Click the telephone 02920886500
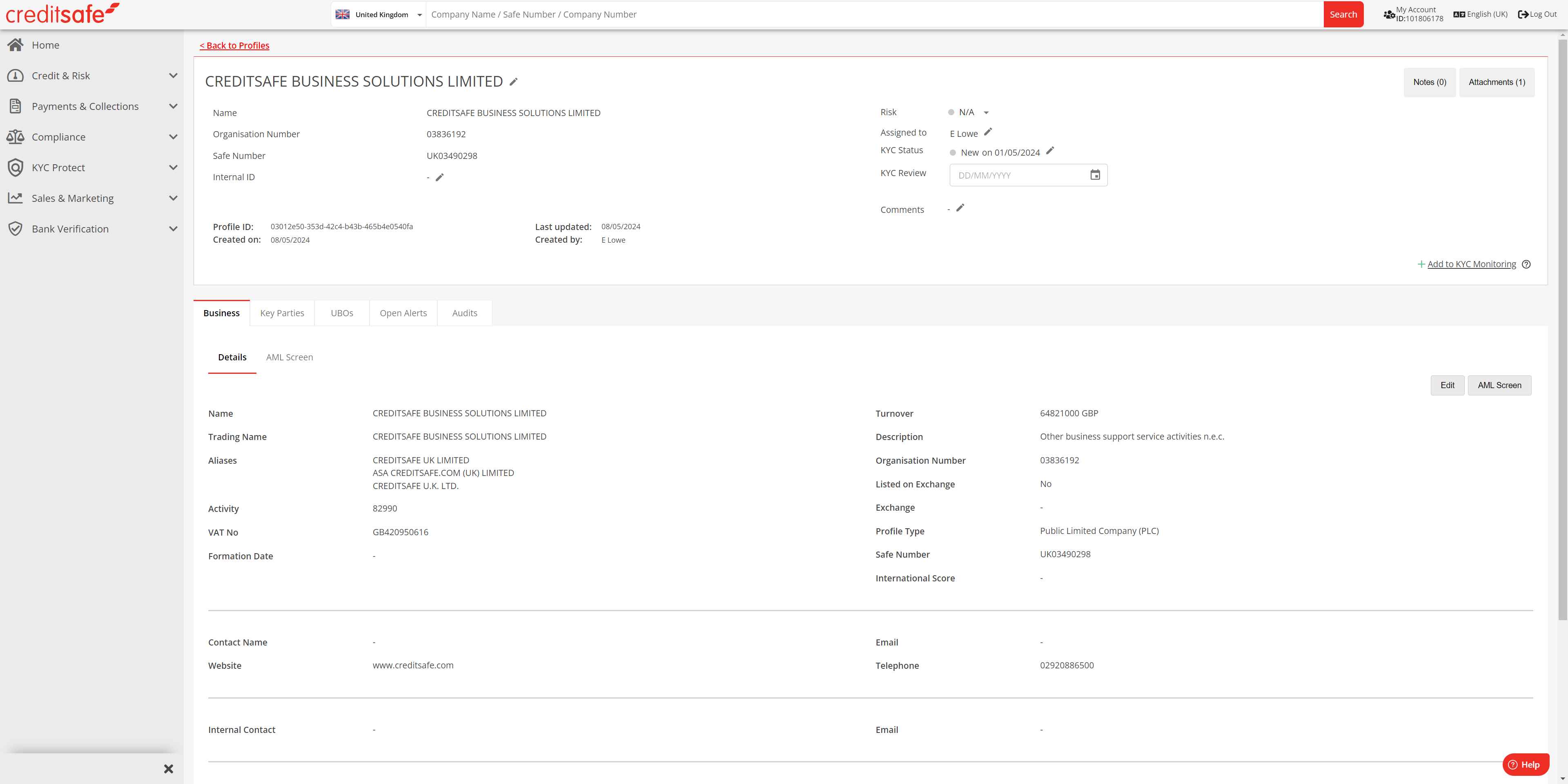The height and width of the screenshot is (784, 1568). (x=1067, y=665)
